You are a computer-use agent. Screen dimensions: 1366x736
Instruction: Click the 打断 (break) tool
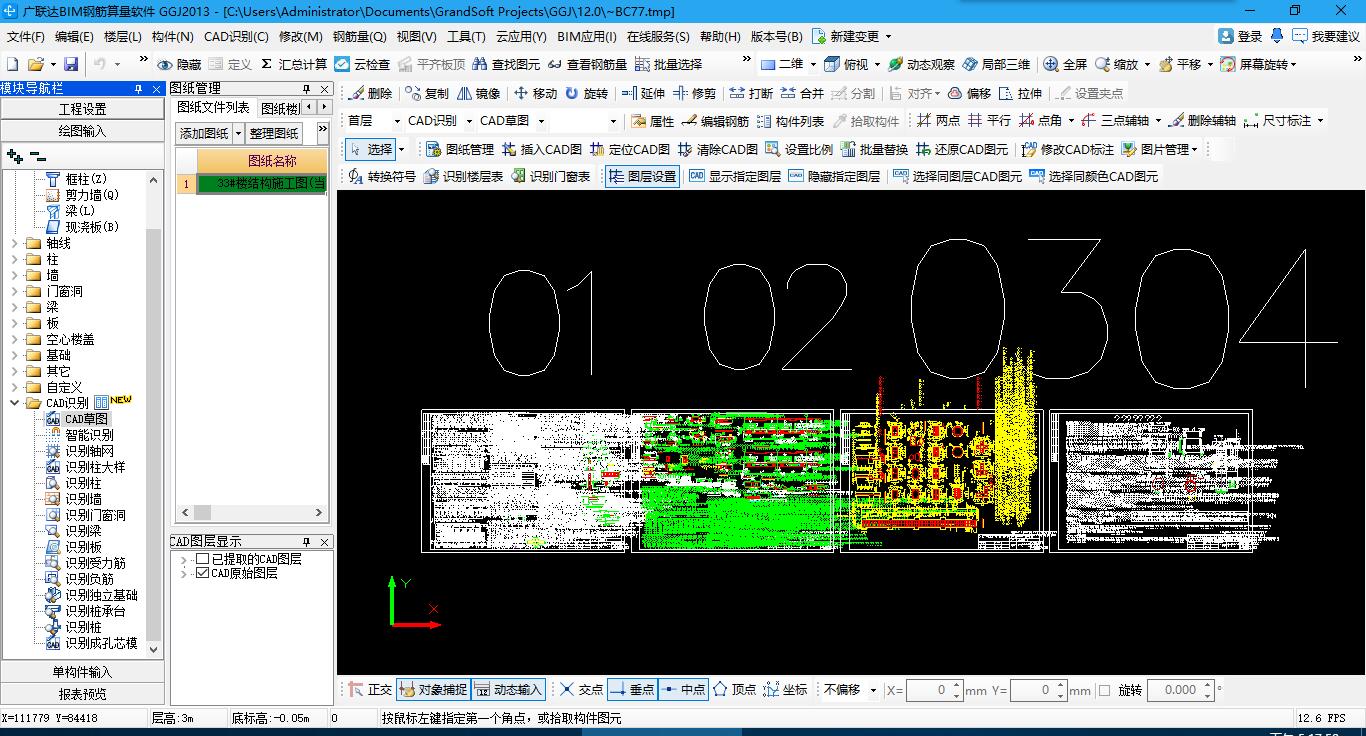[x=751, y=93]
